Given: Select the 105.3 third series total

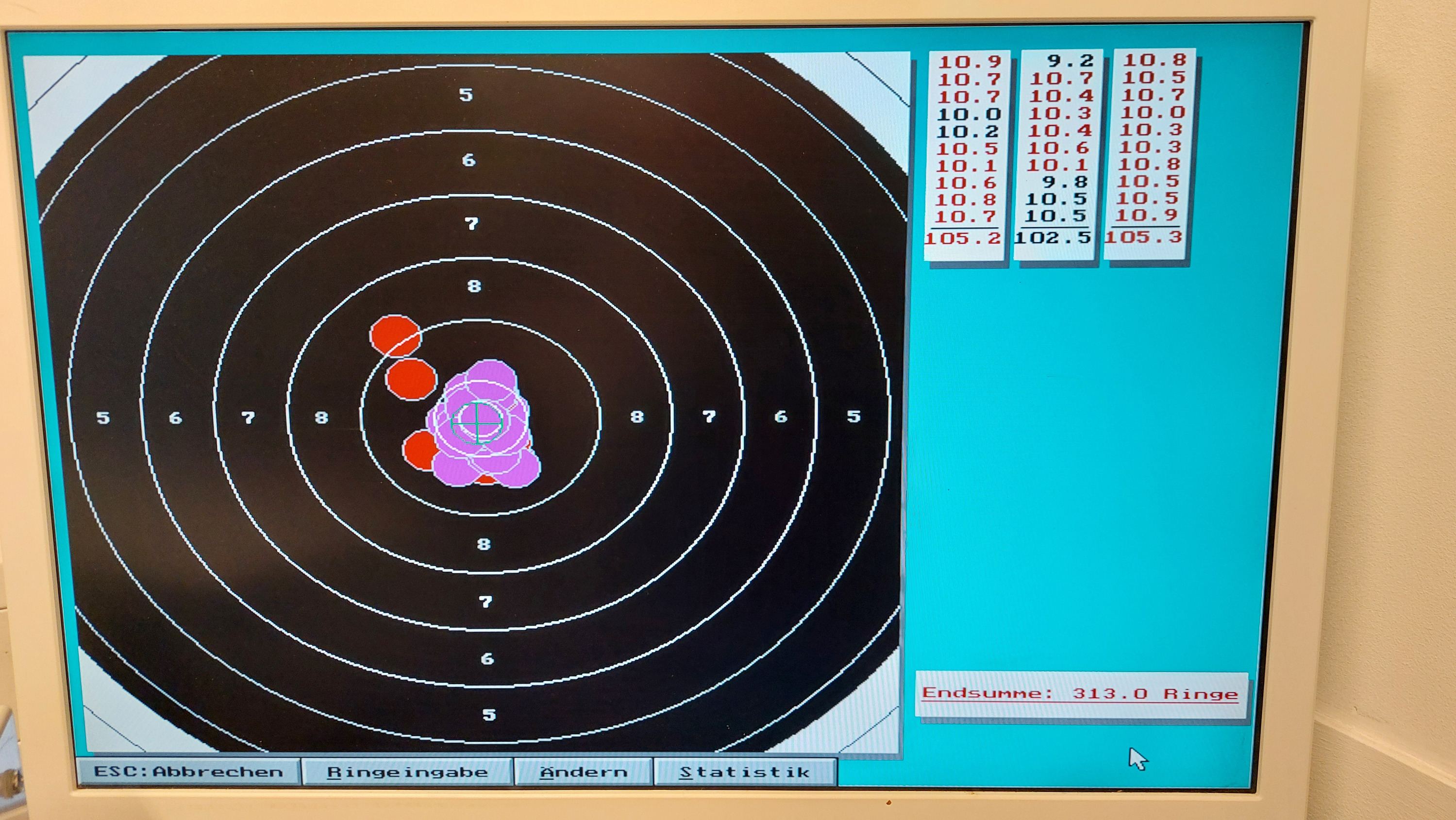Looking at the screenshot, I should 1143,237.
